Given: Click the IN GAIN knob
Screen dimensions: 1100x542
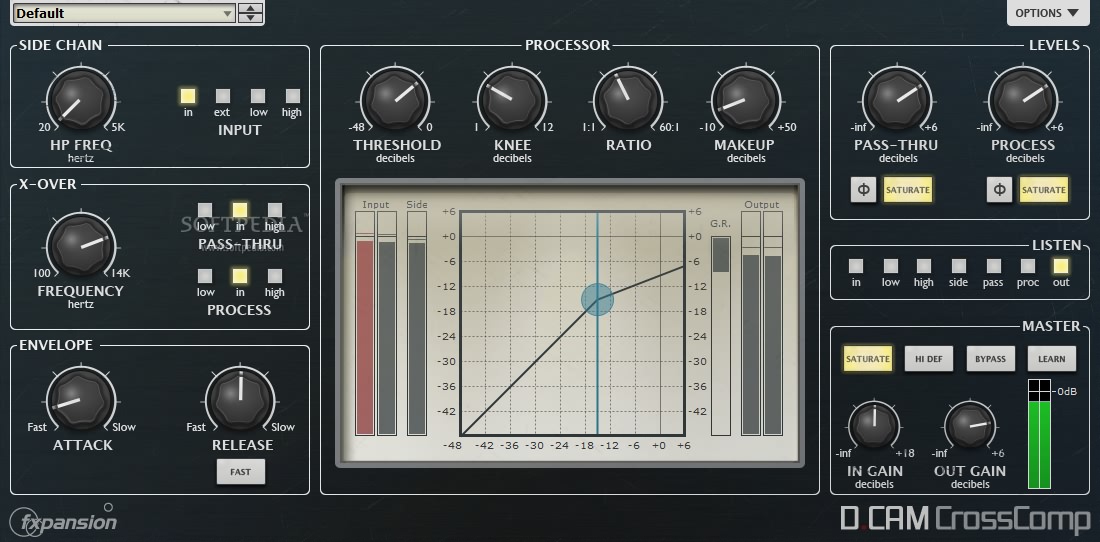Looking at the screenshot, I should pyautogui.click(x=874, y=426).
